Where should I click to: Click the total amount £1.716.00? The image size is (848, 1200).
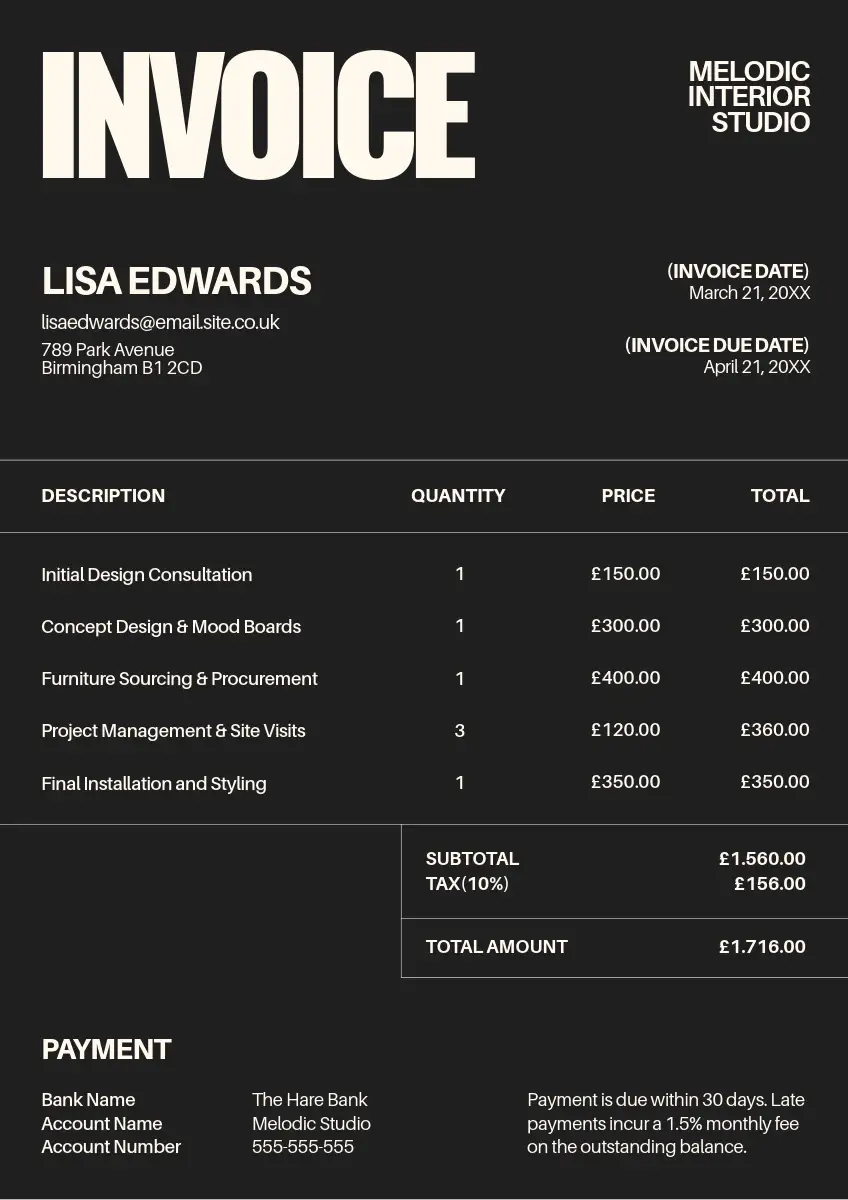click(762, 947)
